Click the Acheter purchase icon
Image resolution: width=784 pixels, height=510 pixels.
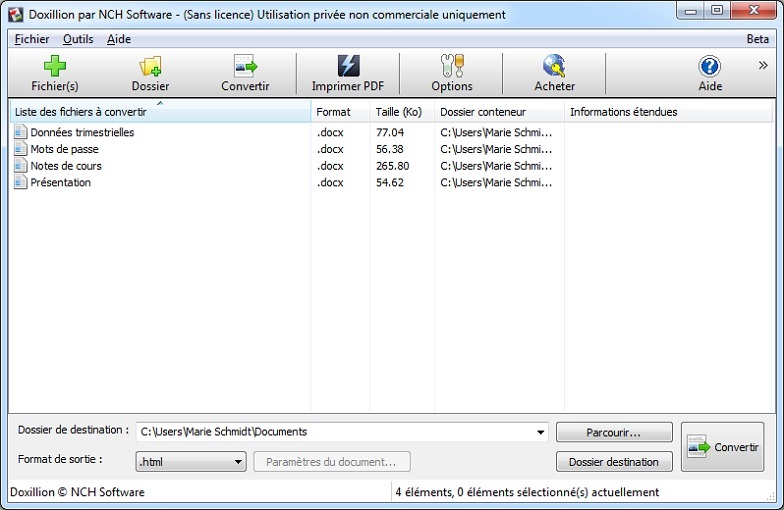[554, 66]
